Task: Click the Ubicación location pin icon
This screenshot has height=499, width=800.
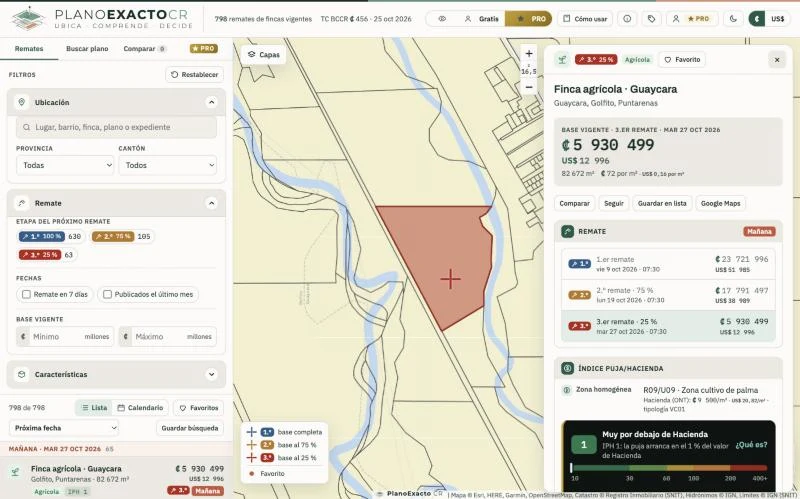Action: coord(21,102)
